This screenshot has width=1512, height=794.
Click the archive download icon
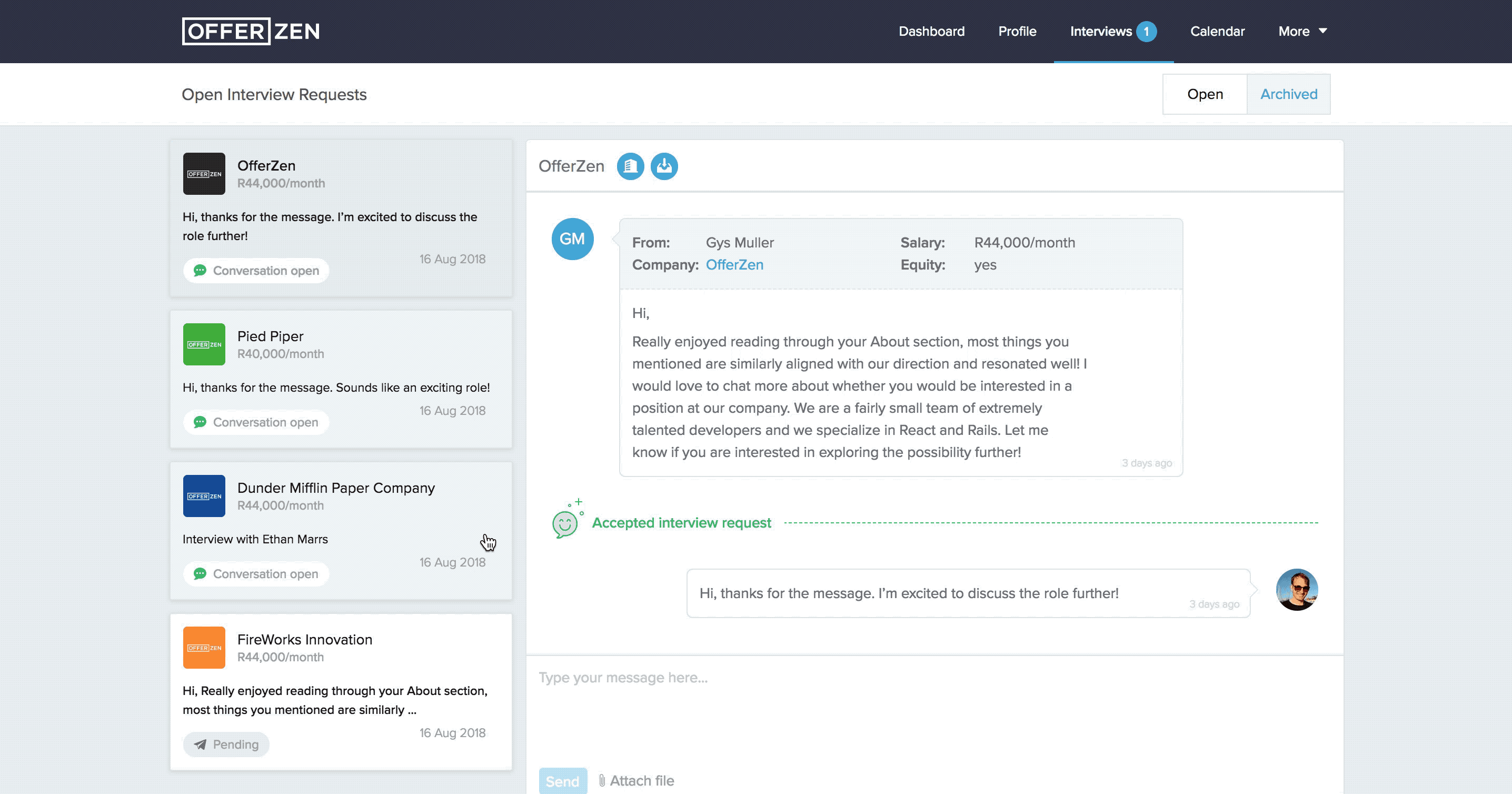coord(664,166)
